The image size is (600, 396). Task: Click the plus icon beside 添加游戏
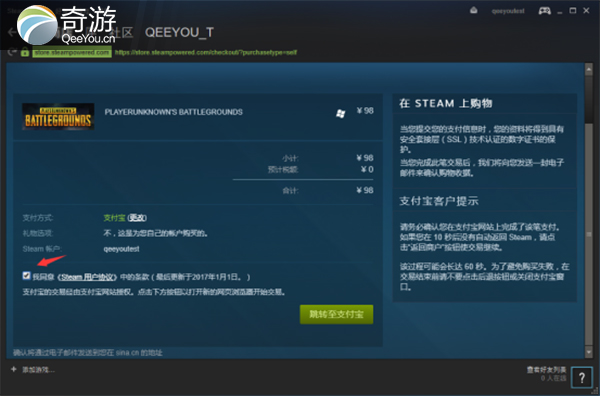(14, 369)
